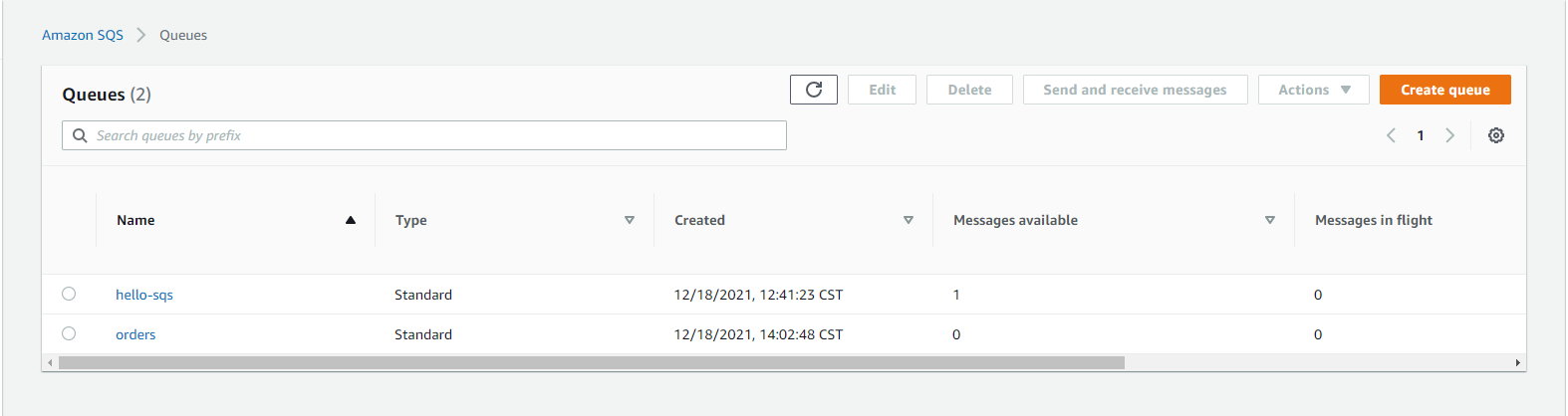Click hello-sqs created date 12:41:23 CST
Screen dimensions: 1568x416
(758, 295)
